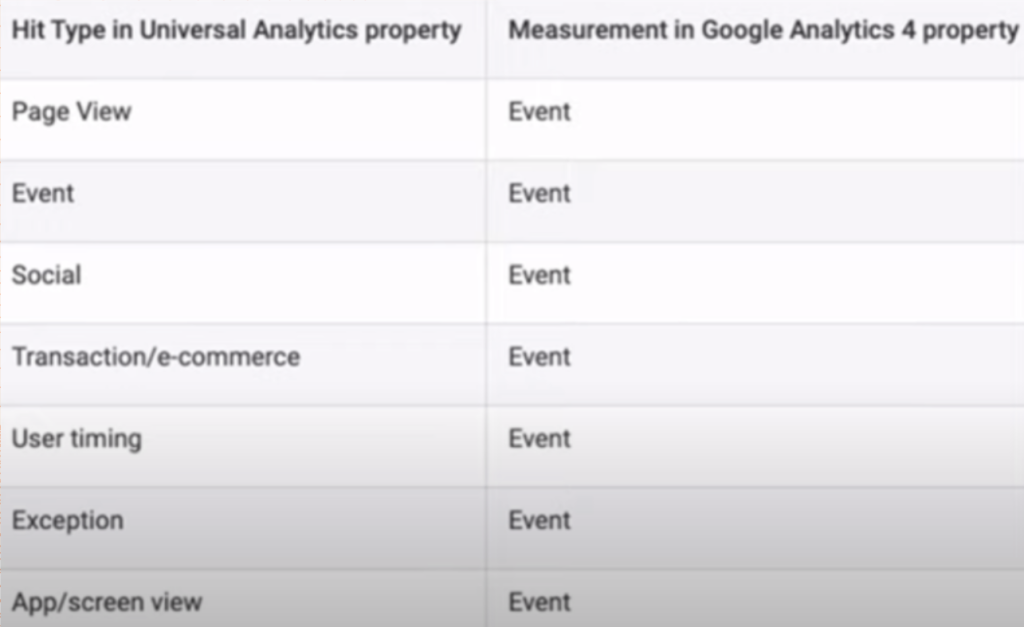Click the GA4 "Event" value beside Page View
The height and width of the screenshot is (627, 1024).
[539, 112]
